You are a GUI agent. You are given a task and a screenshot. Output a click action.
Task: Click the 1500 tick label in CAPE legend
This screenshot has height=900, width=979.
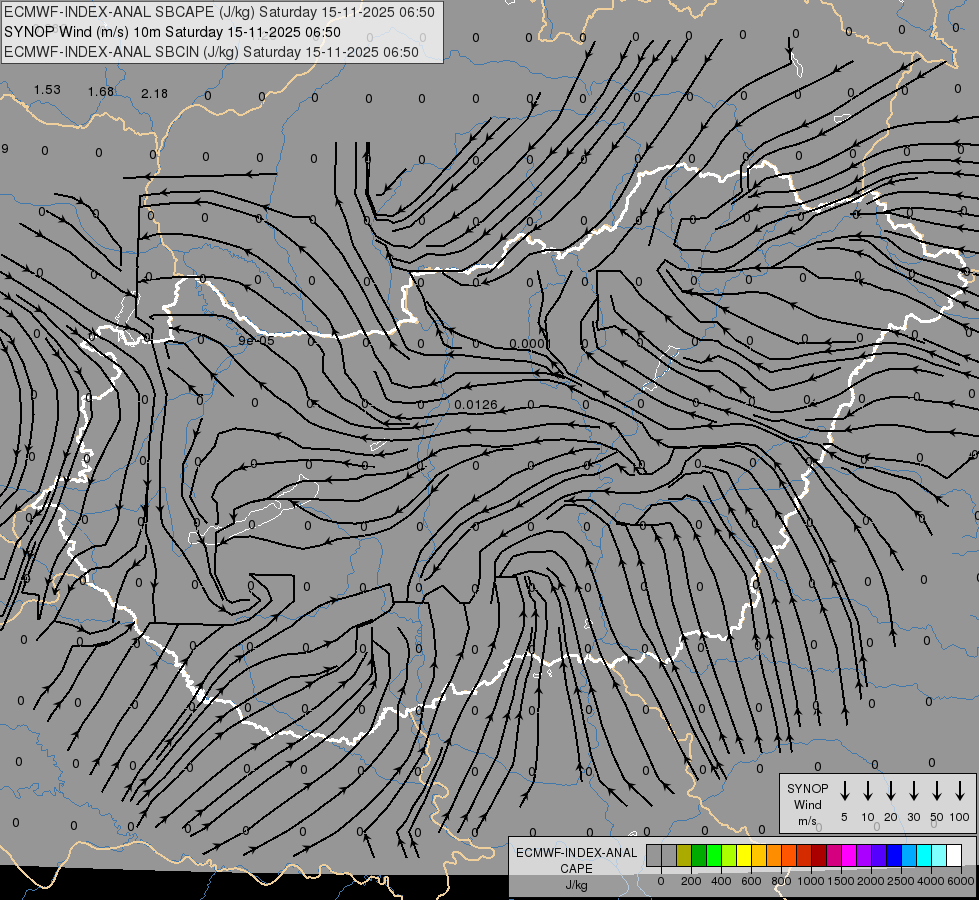tap(841, 881)
